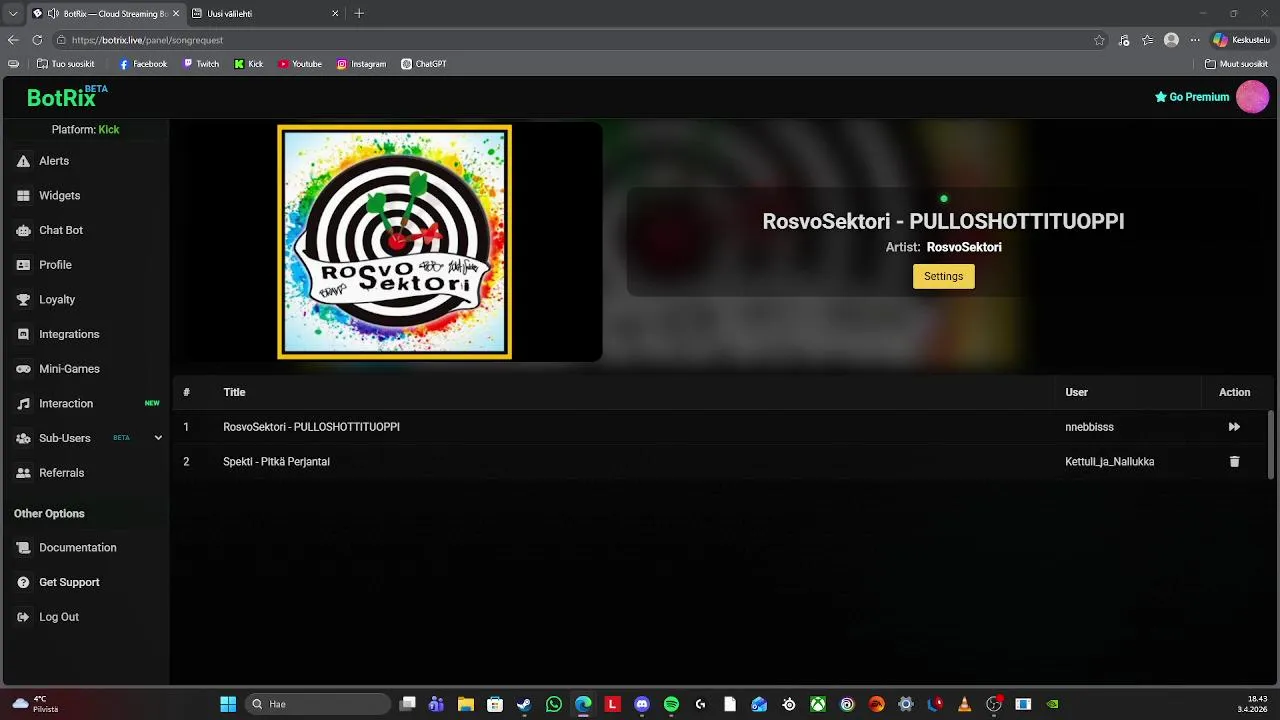1280x720 pixels.
Task: Open WhatsApp from the taskbar
Action: [554, 704]
